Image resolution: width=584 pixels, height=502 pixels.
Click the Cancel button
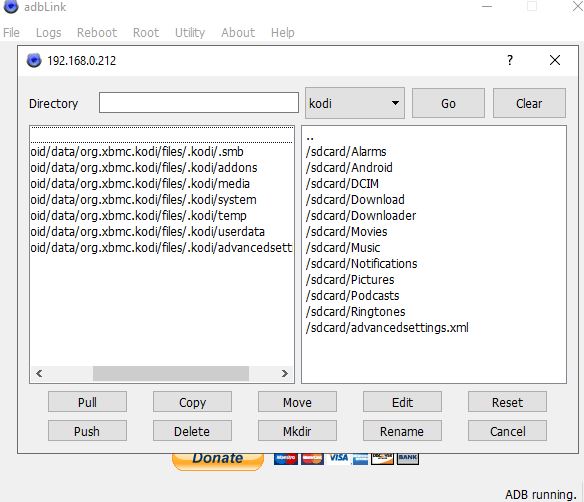tap(507, 431)
